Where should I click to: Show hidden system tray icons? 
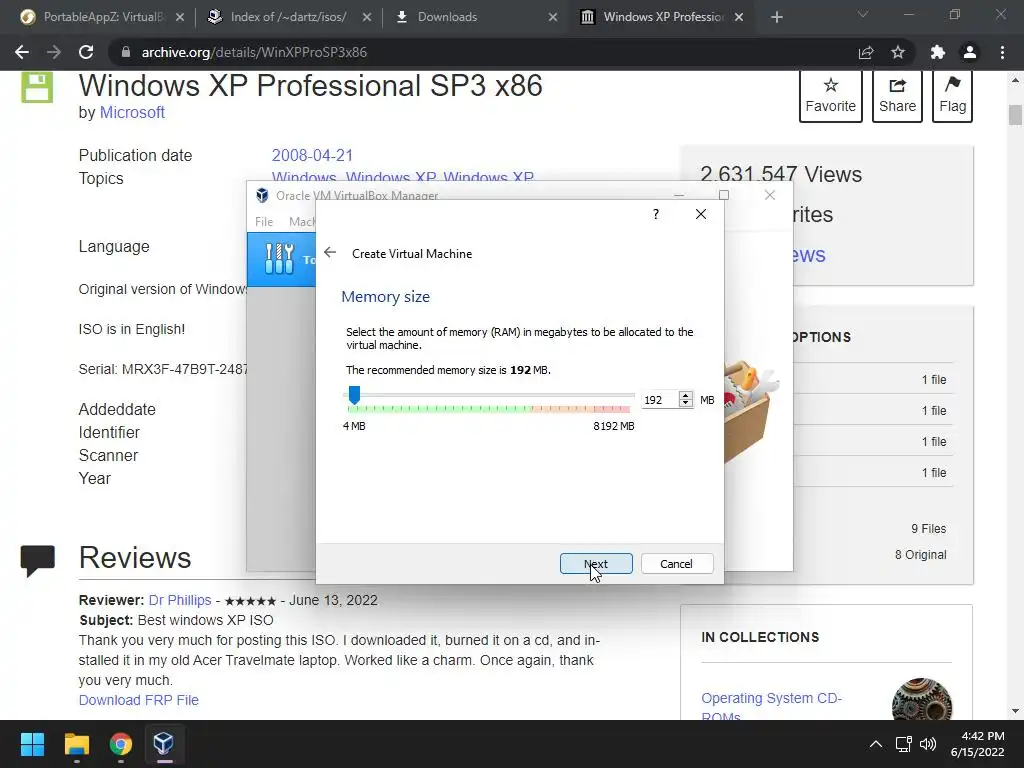tap(876, 744)
